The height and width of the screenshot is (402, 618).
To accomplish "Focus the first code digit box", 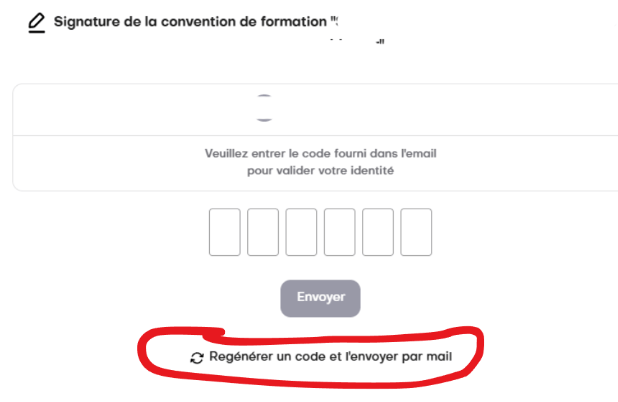I will pyautogui.click(x=225, y=232).
